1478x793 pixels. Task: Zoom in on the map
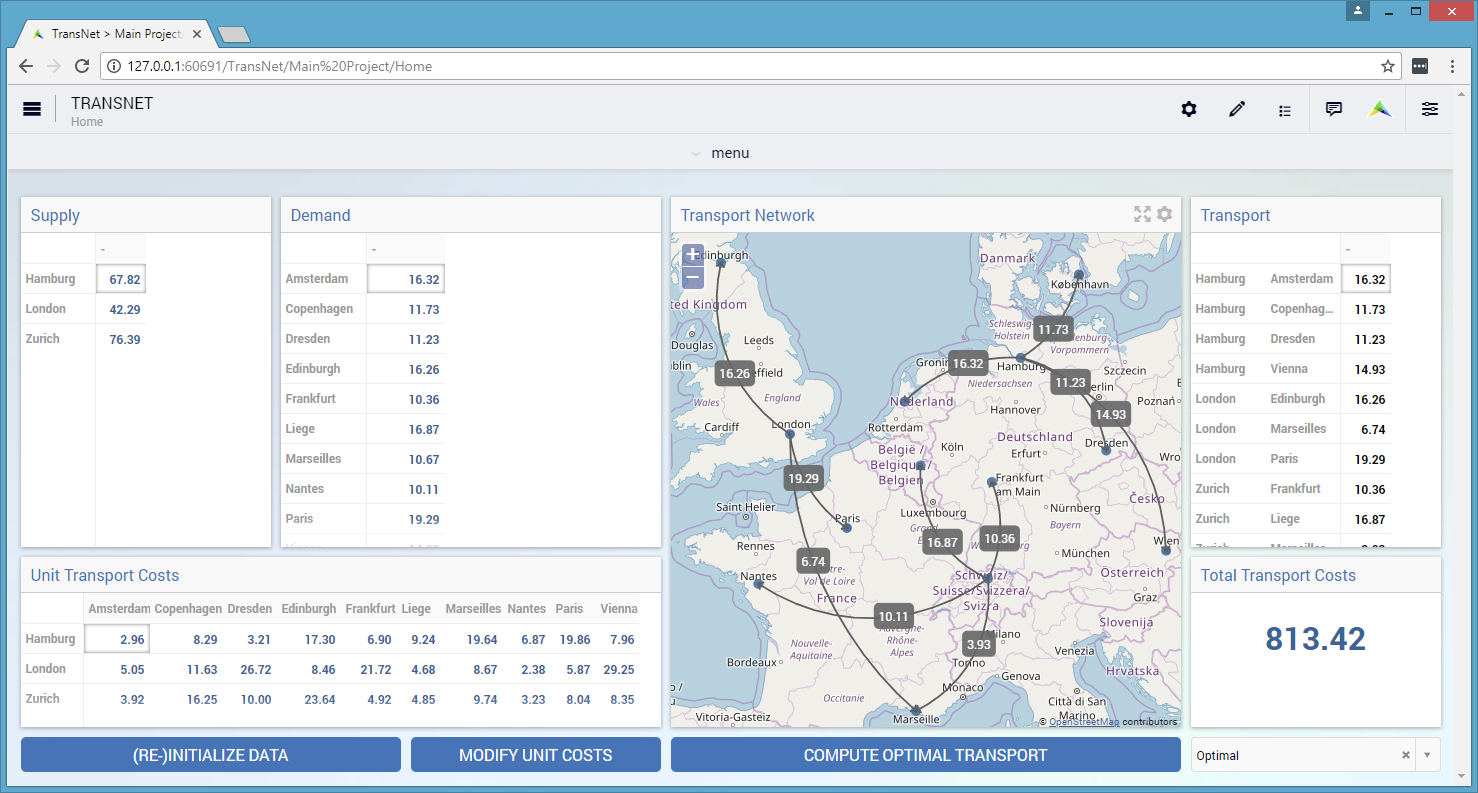tap(692, 254)
